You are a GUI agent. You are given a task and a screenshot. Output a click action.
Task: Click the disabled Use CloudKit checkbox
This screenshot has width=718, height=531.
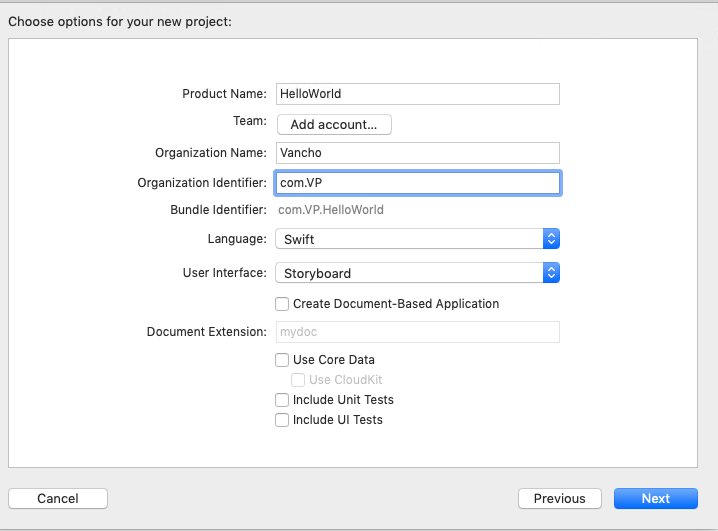tap(298, 380)
